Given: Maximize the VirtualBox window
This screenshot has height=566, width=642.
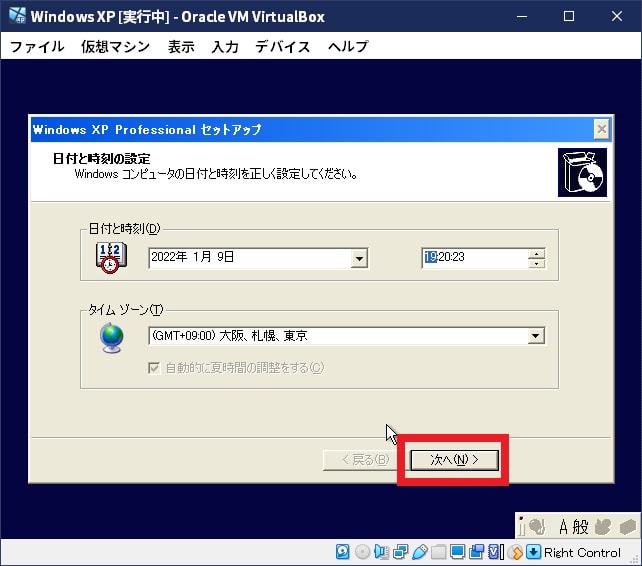Looking at the screenshot, I should click(569, 16).
